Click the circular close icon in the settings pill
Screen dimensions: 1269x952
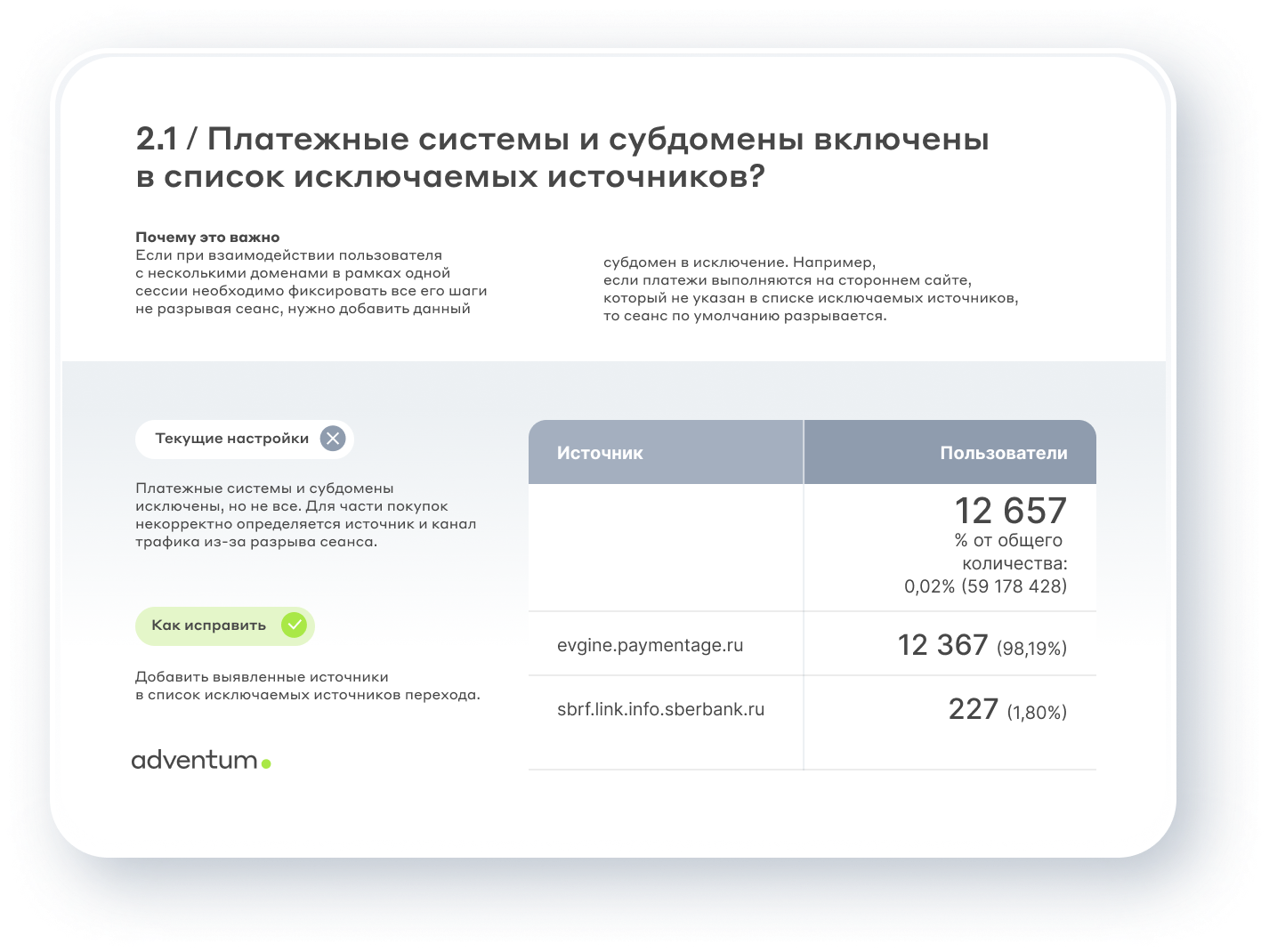331,438
